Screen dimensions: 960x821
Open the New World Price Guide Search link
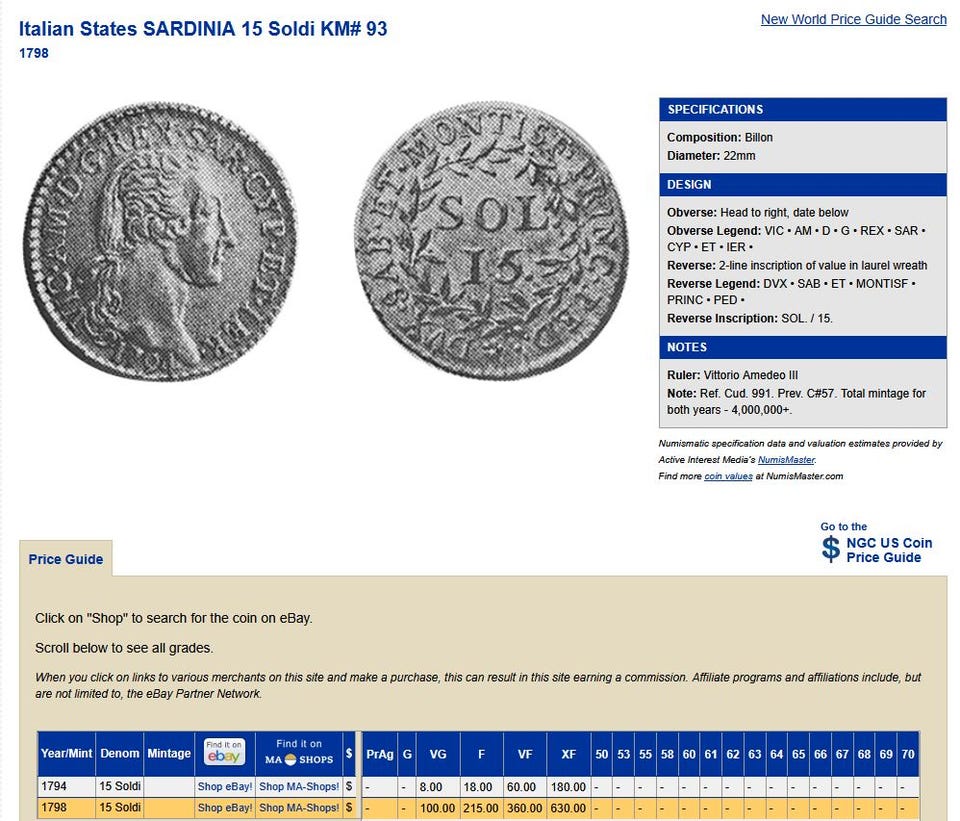(x=853, y=20)
